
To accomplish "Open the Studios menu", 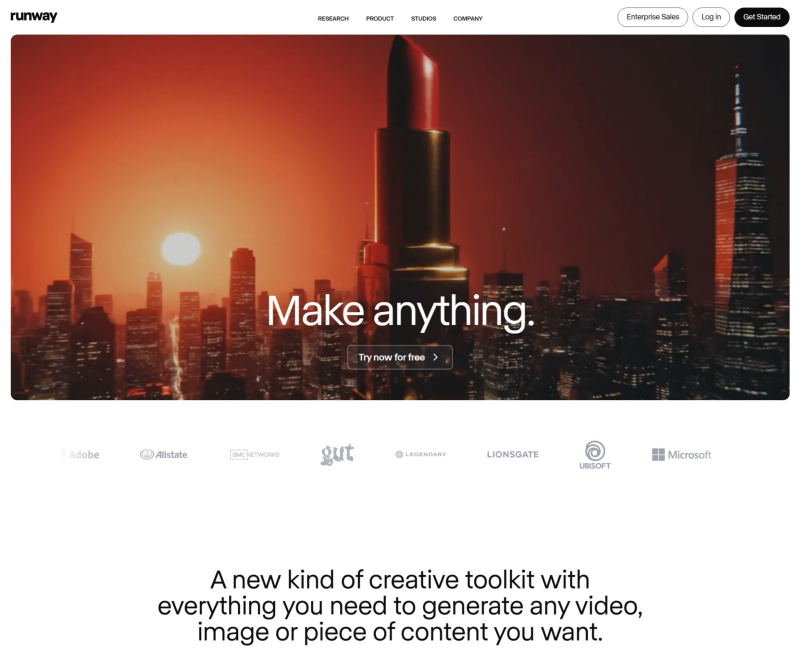I will click(x=423, y=18).
